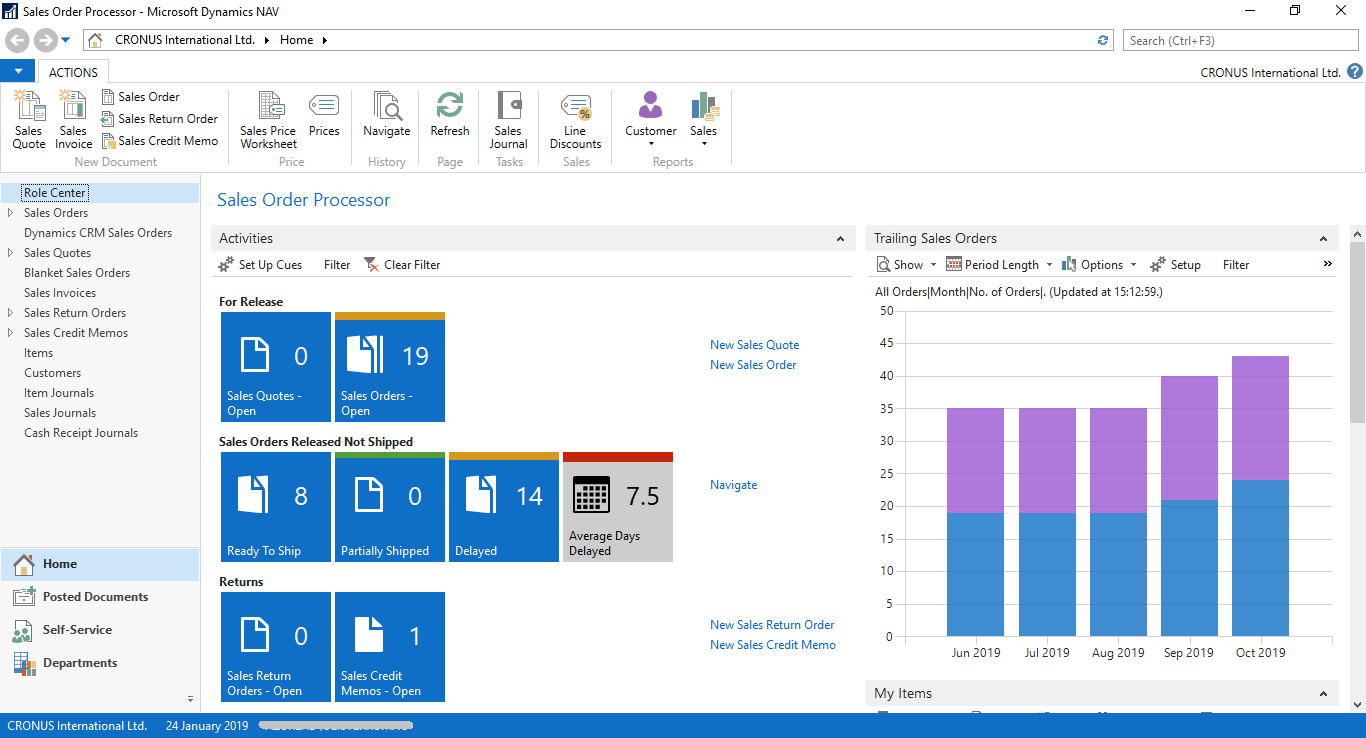This screenshot has height=738, width=1366.
Task: Select Role Center in navigation pane
Action: coord(55,193)
